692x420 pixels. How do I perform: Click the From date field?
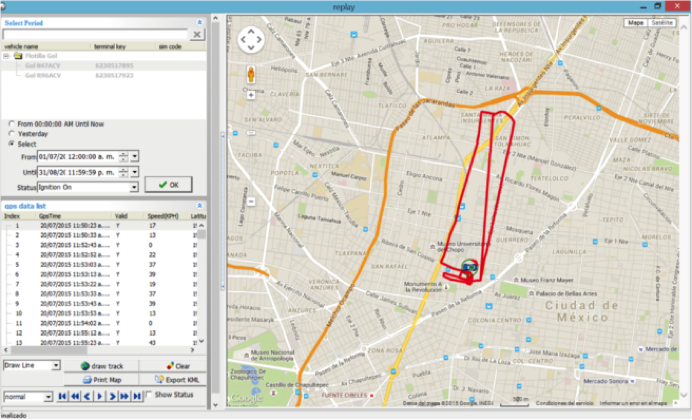tap(78, 156)
